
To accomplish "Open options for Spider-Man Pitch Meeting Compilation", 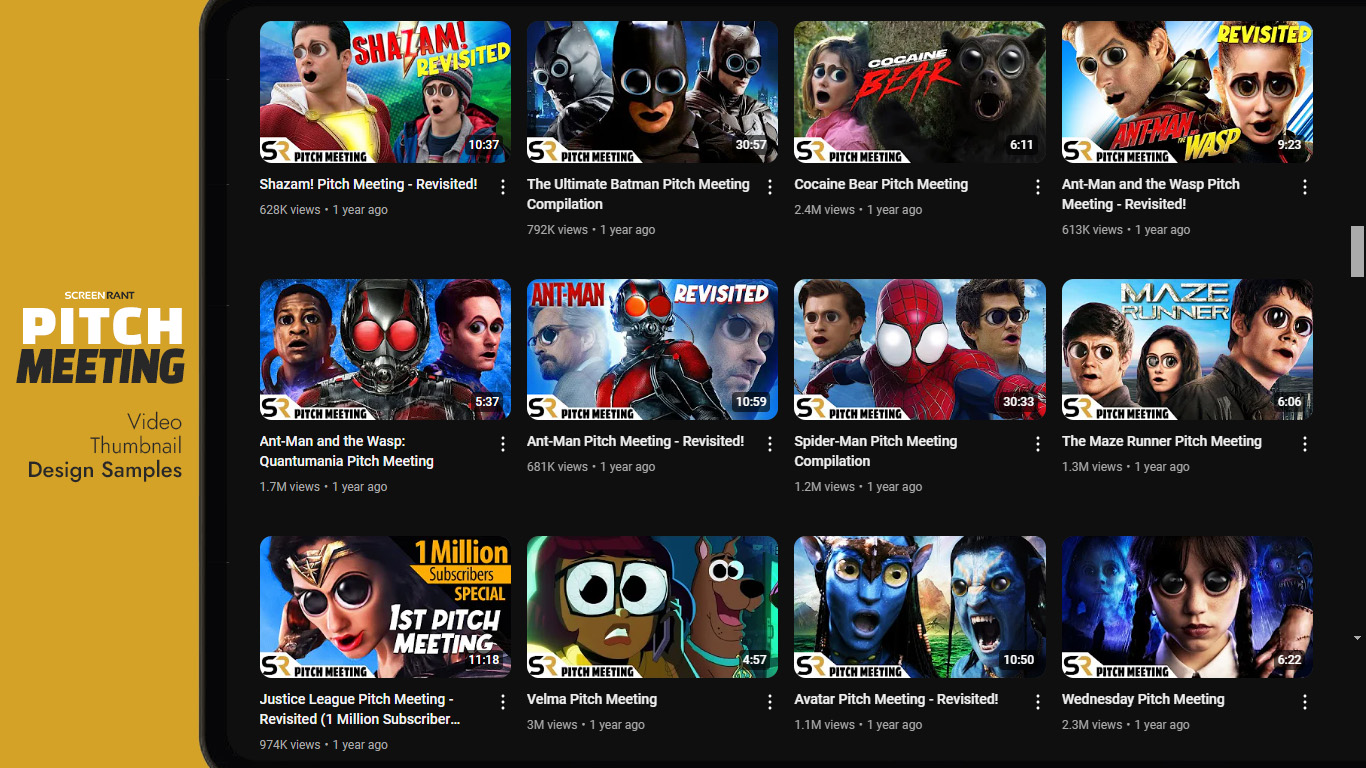I will coord(1038,444).
